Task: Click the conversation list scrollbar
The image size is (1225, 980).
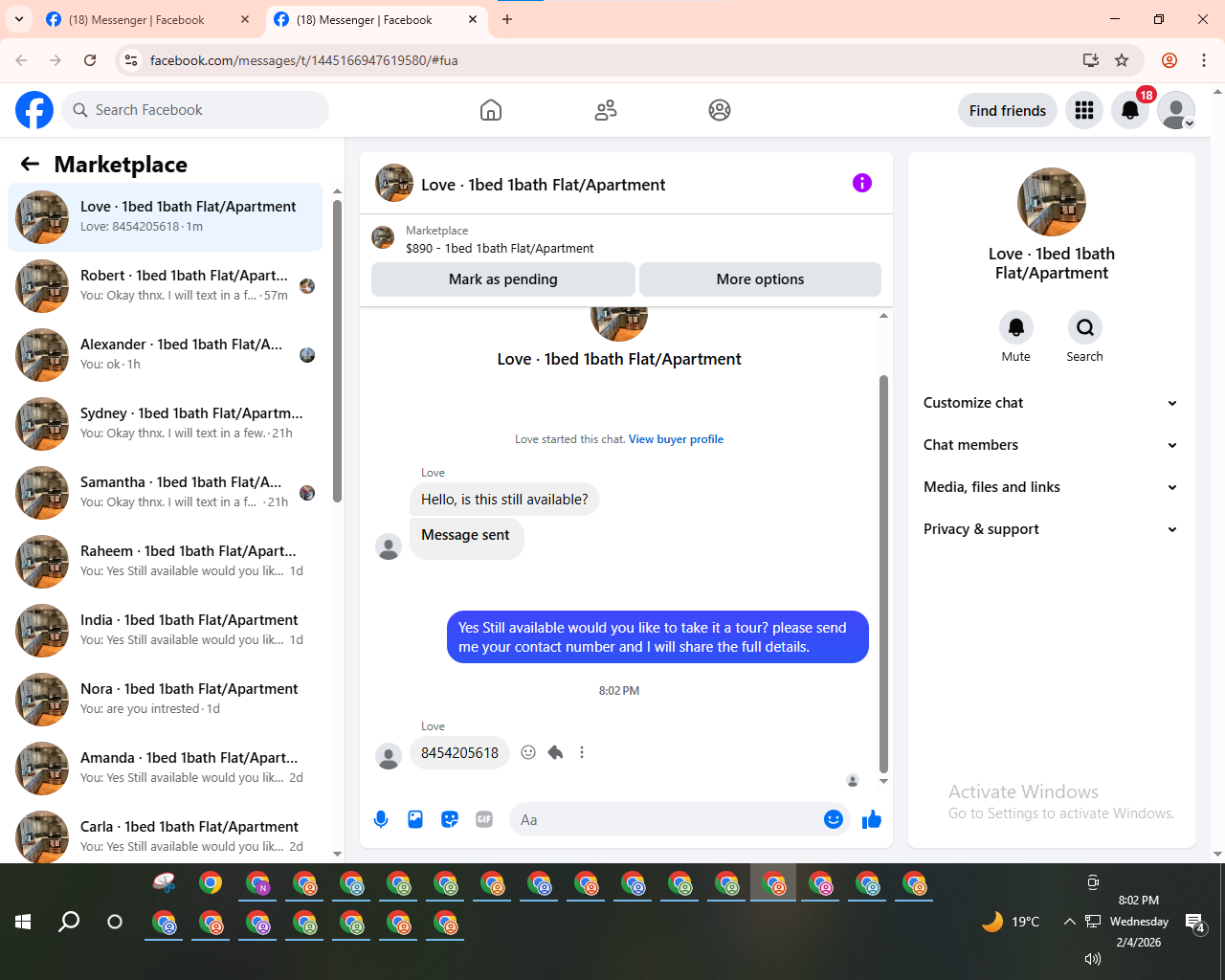Action: (x=337, y=351)
